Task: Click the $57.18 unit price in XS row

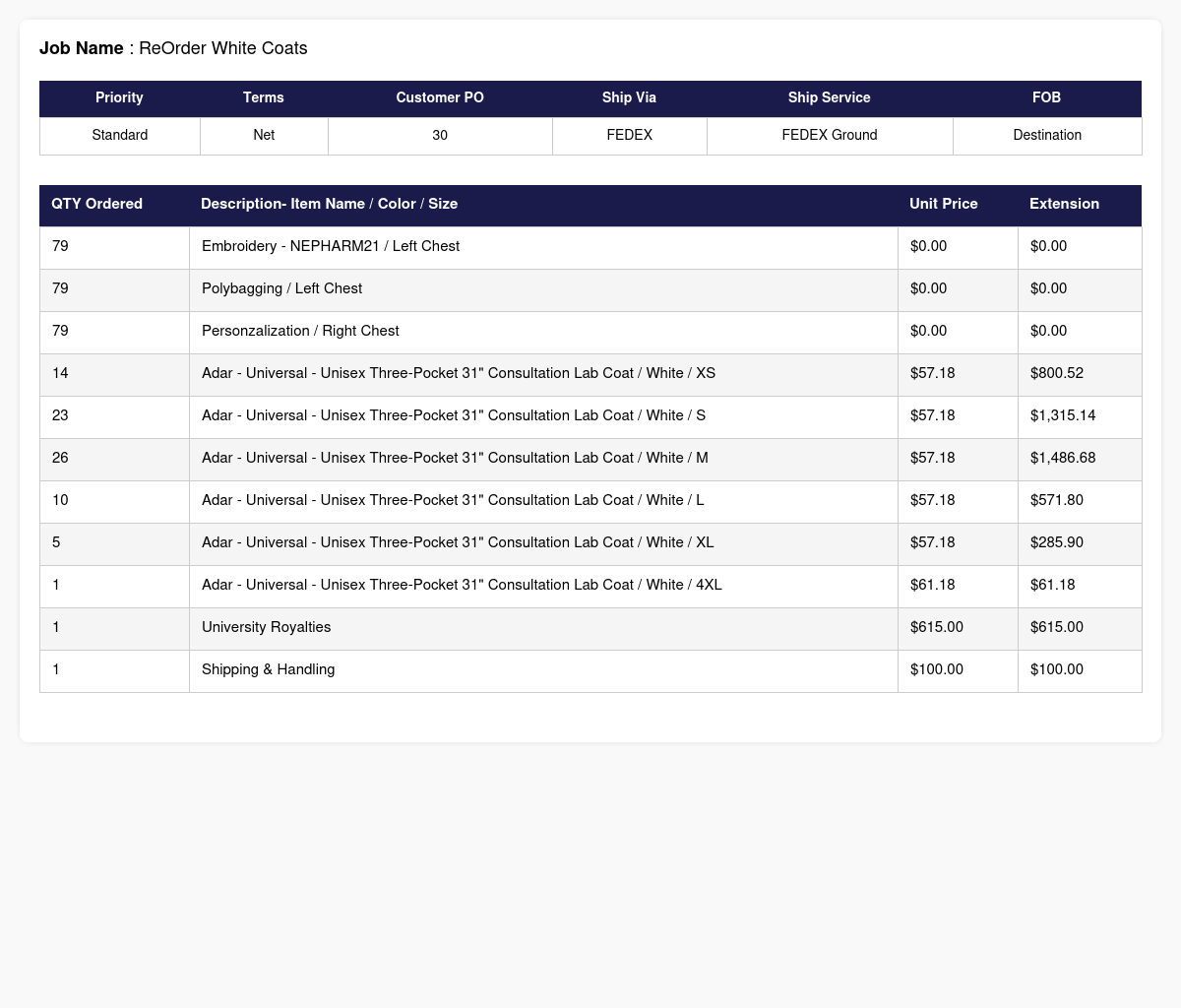Action: point(933,373)
